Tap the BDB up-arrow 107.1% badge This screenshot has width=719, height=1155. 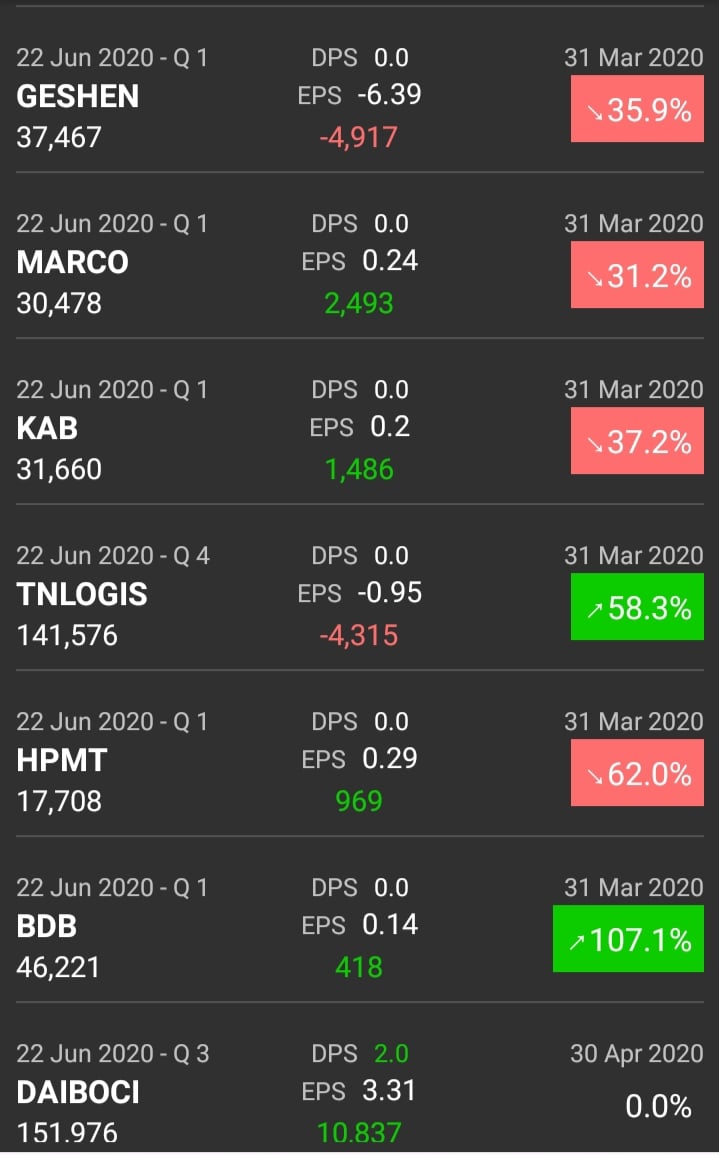[628, 939]
